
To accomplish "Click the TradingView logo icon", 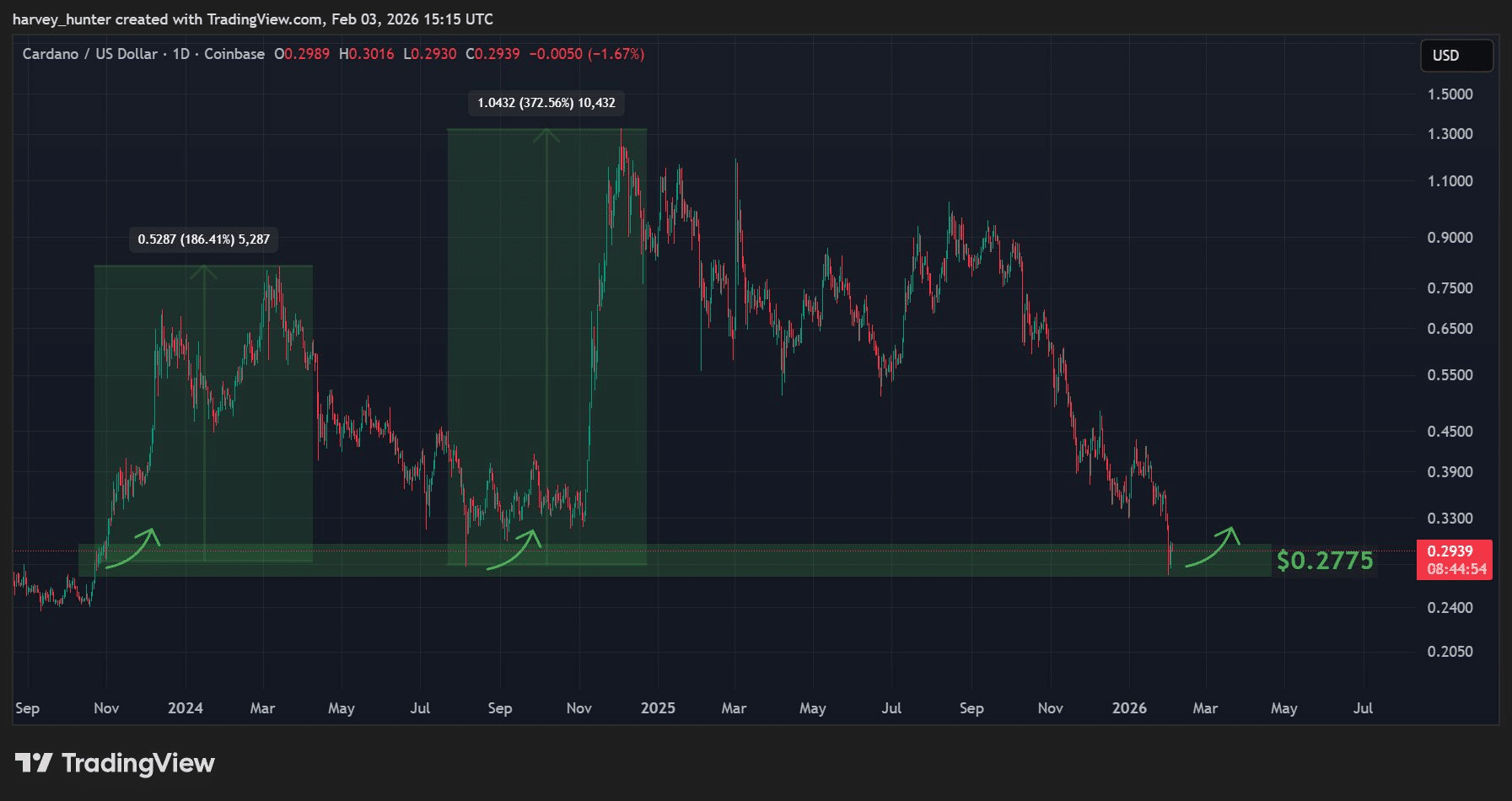I will 34,763.
